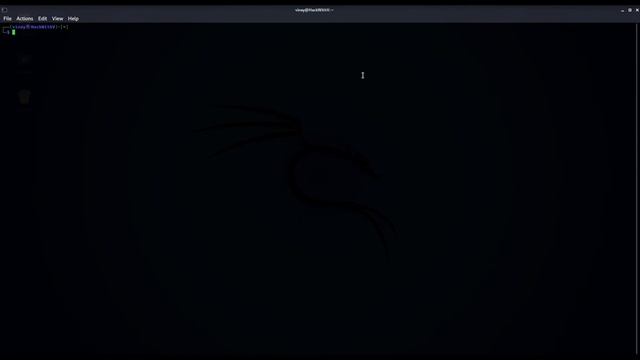Open the View menu
The height and width of the screenshot is (360, 640).
(x=57, y=19)
